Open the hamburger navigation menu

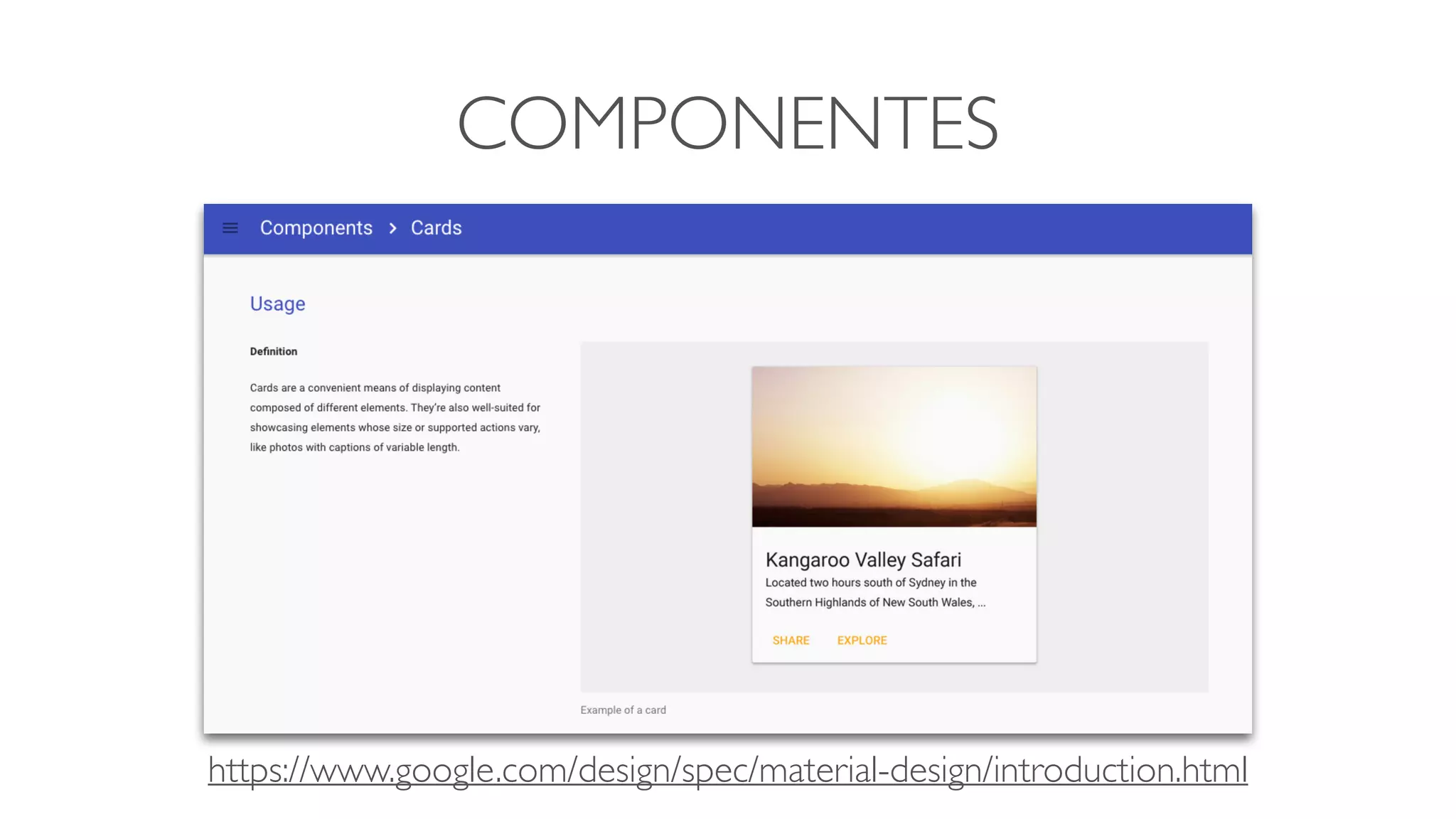point(230,228)
